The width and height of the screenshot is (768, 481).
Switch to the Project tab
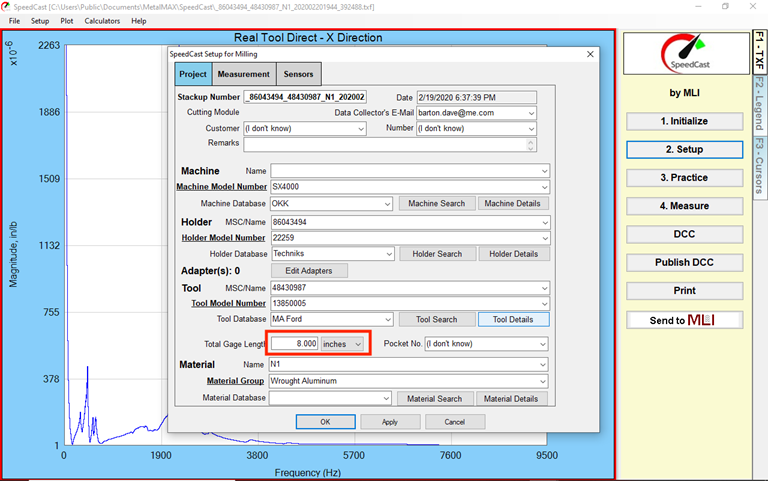point(193,74)
